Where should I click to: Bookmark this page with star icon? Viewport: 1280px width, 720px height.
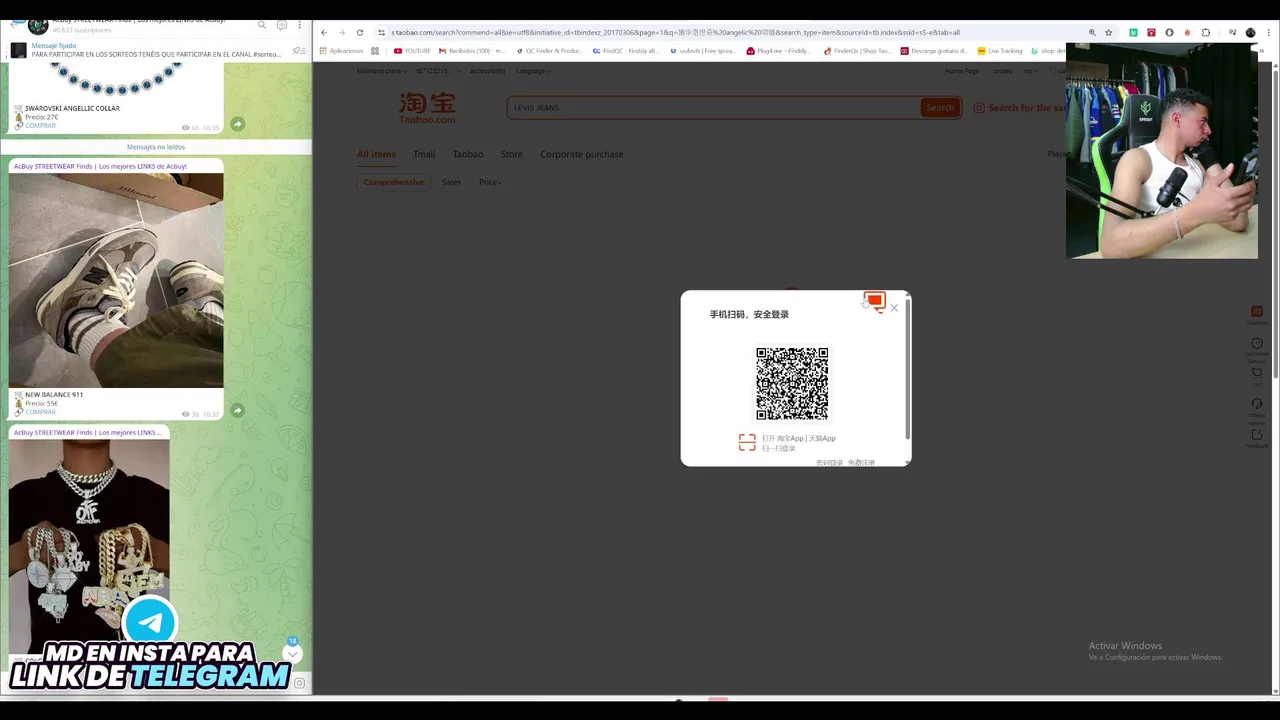(1108, 32)
